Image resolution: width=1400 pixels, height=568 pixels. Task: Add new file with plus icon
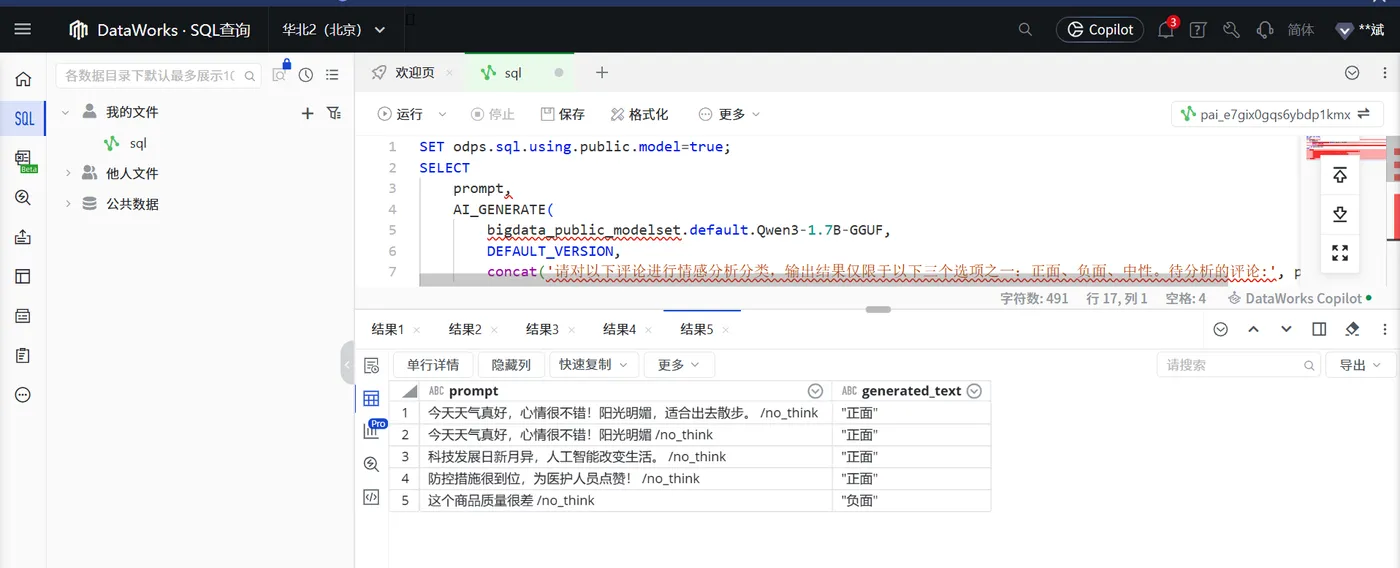(308, 113)
